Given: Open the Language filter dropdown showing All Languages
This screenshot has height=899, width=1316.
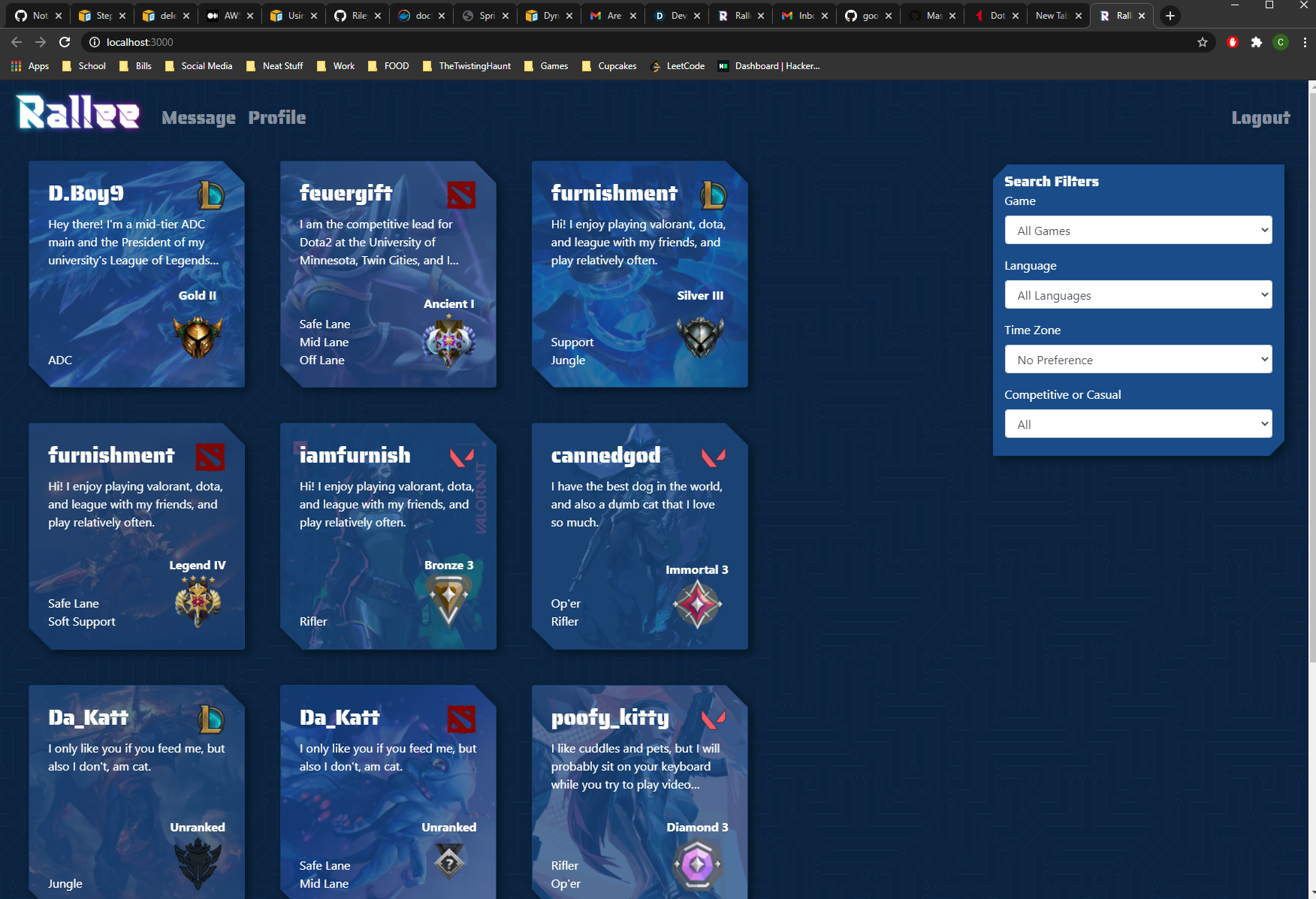Looking at the screenshot, I should 1138,295.
